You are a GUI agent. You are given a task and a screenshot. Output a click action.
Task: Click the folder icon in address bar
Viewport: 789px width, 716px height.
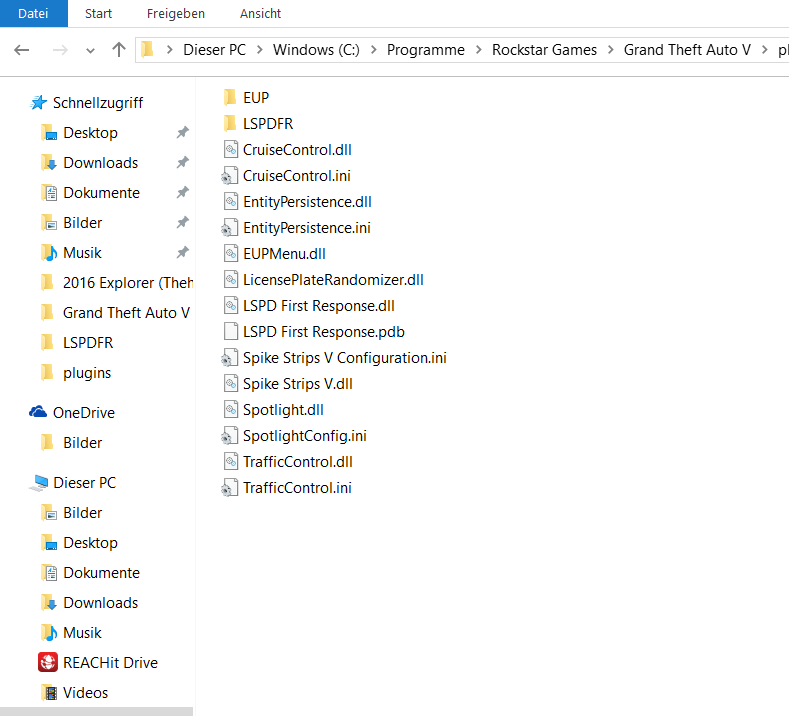pos(147,49)
